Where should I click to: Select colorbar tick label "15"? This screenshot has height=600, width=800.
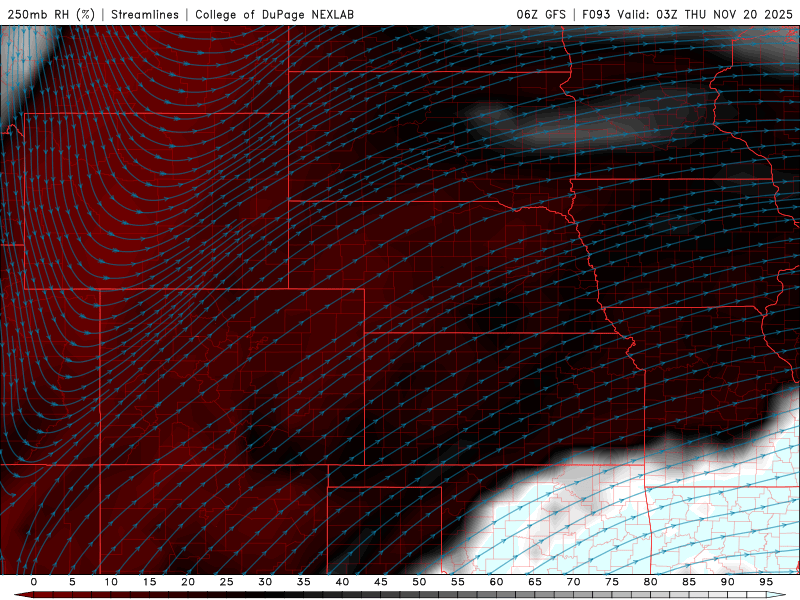pyautogui.click(x=149, y=582)
